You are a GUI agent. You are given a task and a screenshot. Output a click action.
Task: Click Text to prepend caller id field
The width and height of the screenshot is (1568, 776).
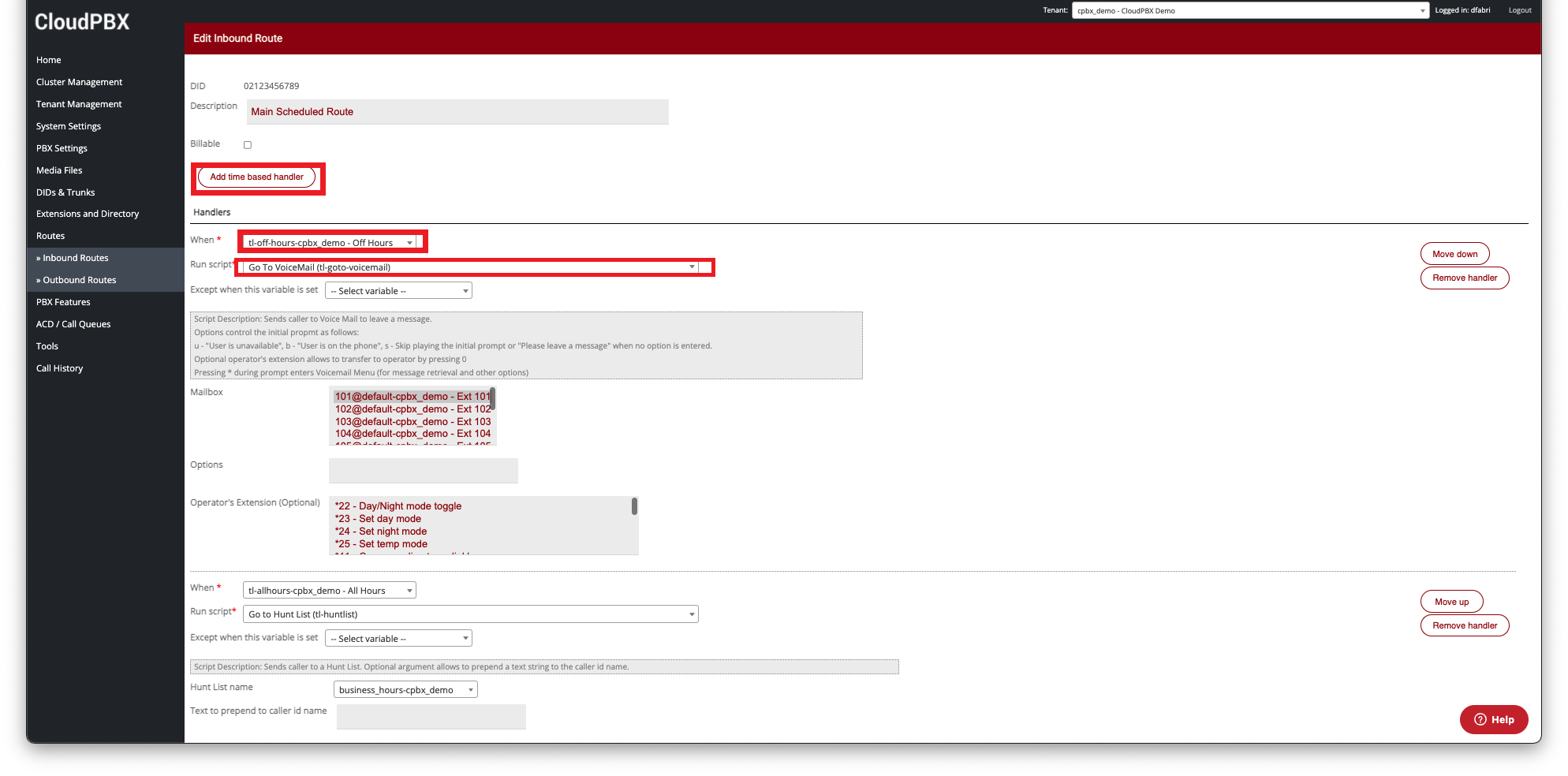(431, 717)
